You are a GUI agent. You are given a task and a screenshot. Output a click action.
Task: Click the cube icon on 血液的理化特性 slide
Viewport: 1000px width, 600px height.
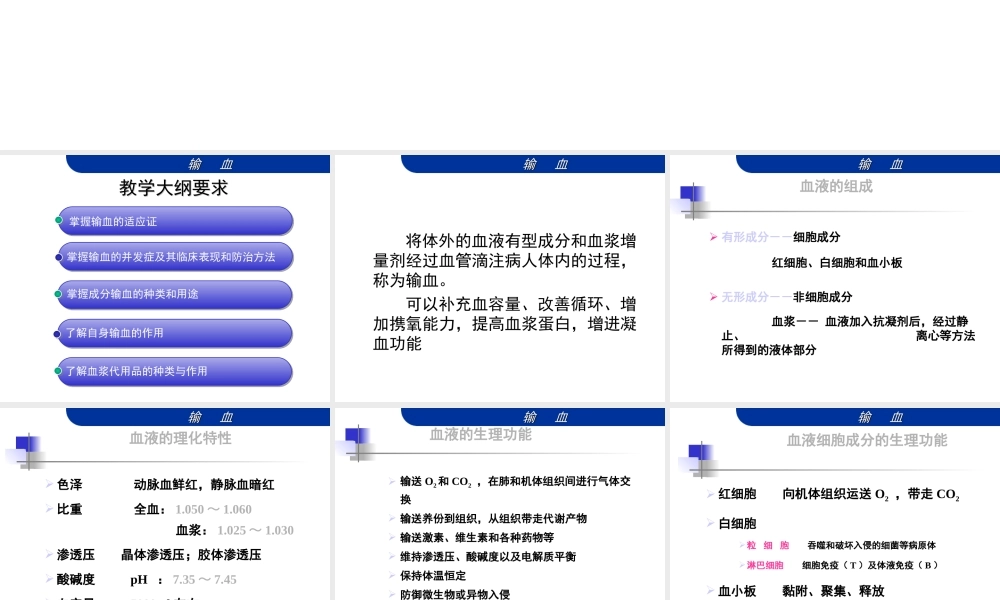pos(28,446)
